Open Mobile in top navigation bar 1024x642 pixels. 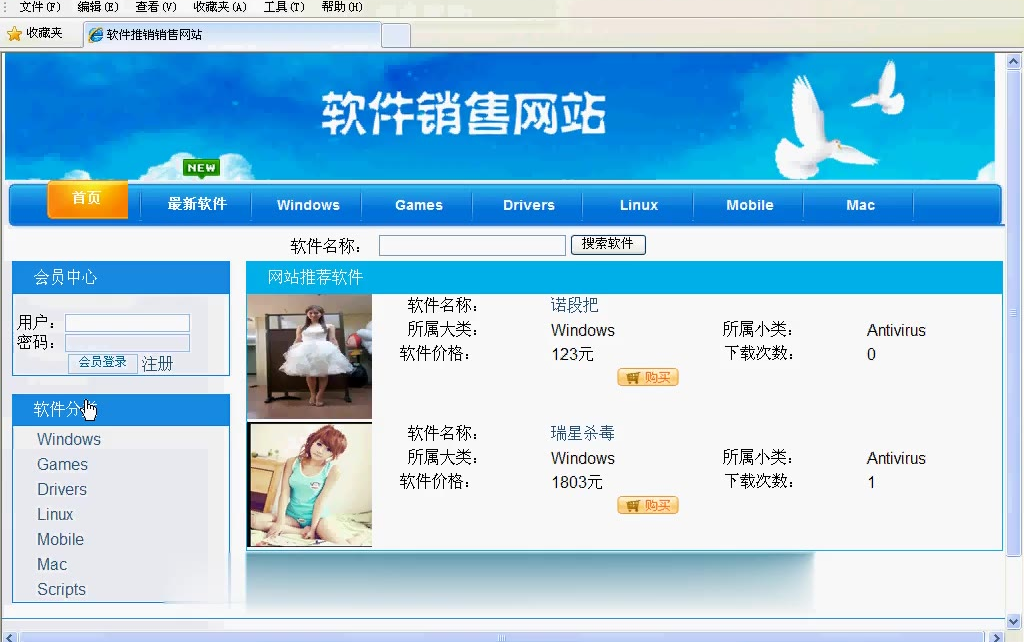pos(750,205)
